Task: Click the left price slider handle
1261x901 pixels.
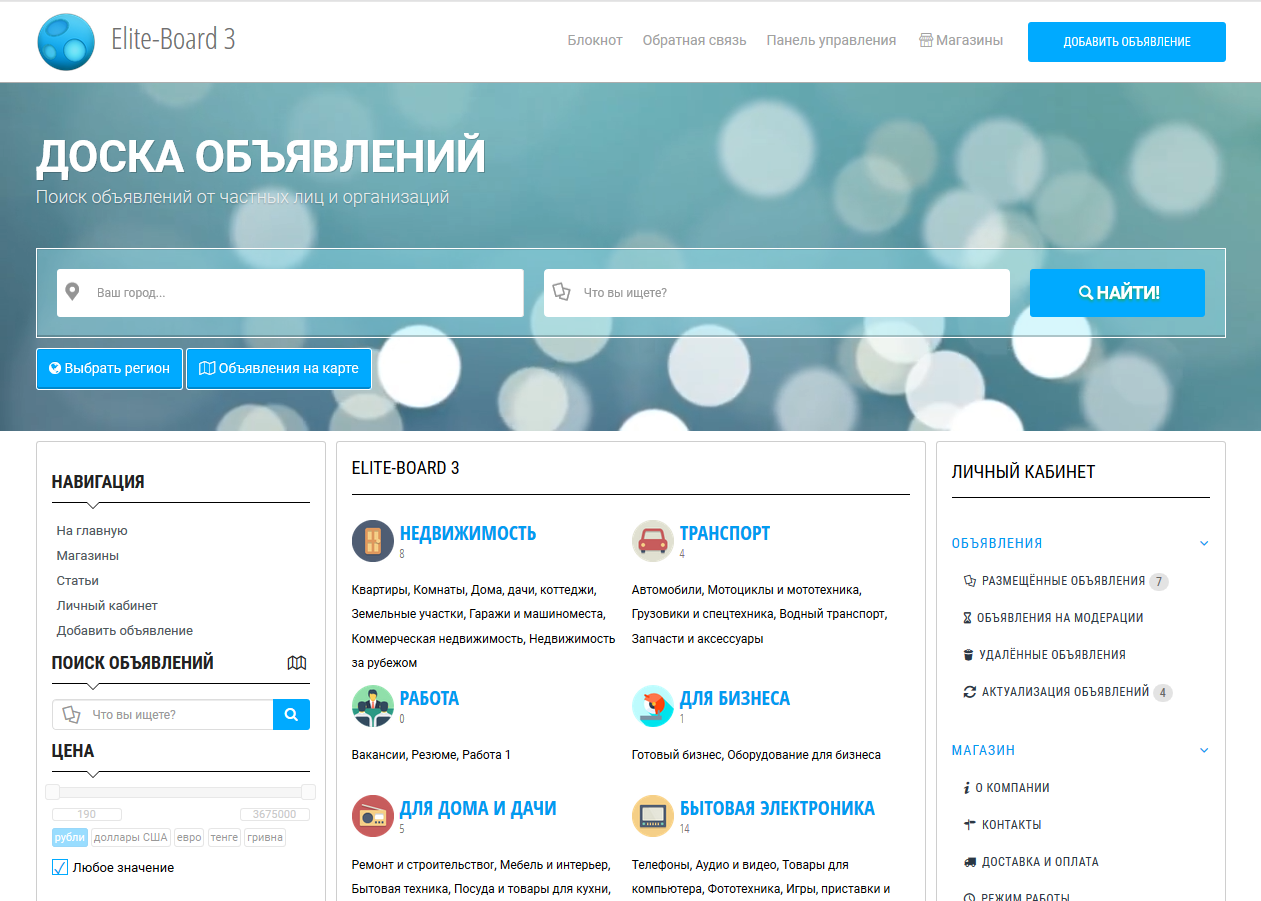Action: click(x=52, y=792)
